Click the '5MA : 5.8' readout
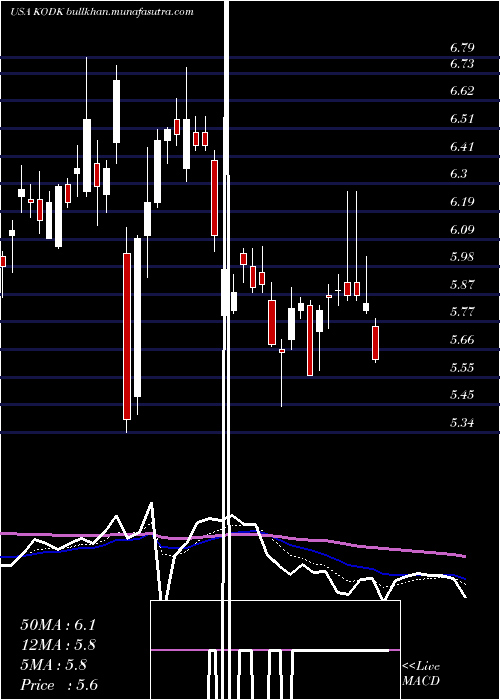This screenshot has width=500, height=700. (x=54, y=665)
